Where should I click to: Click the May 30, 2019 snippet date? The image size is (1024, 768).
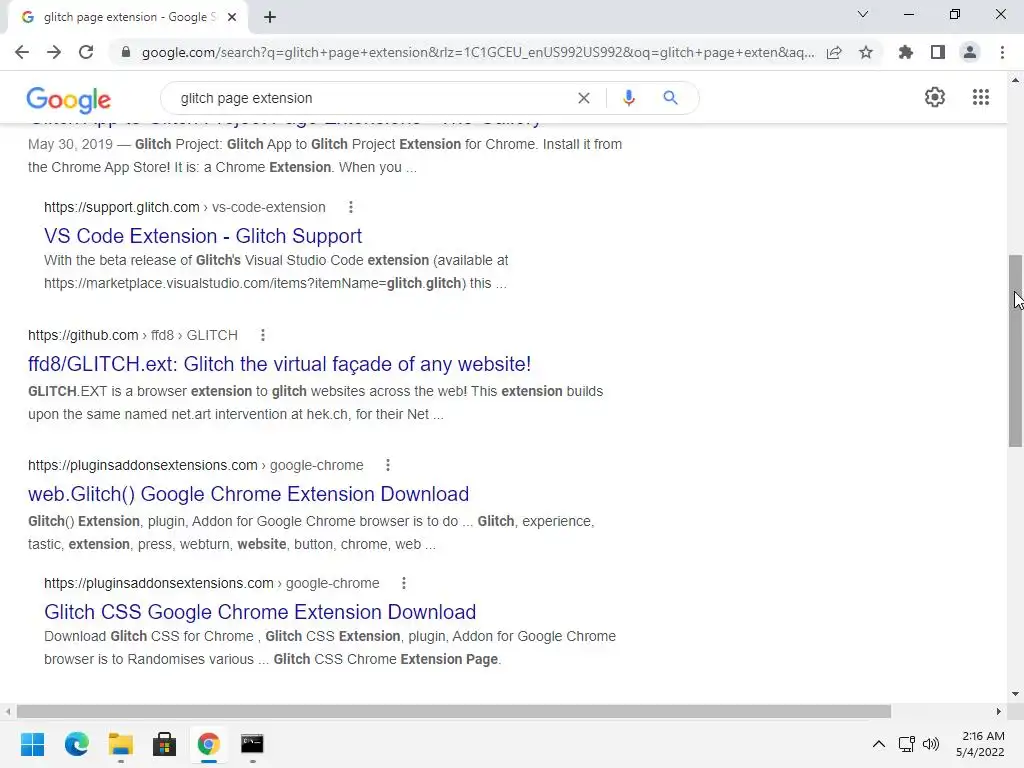coord(71,144)
